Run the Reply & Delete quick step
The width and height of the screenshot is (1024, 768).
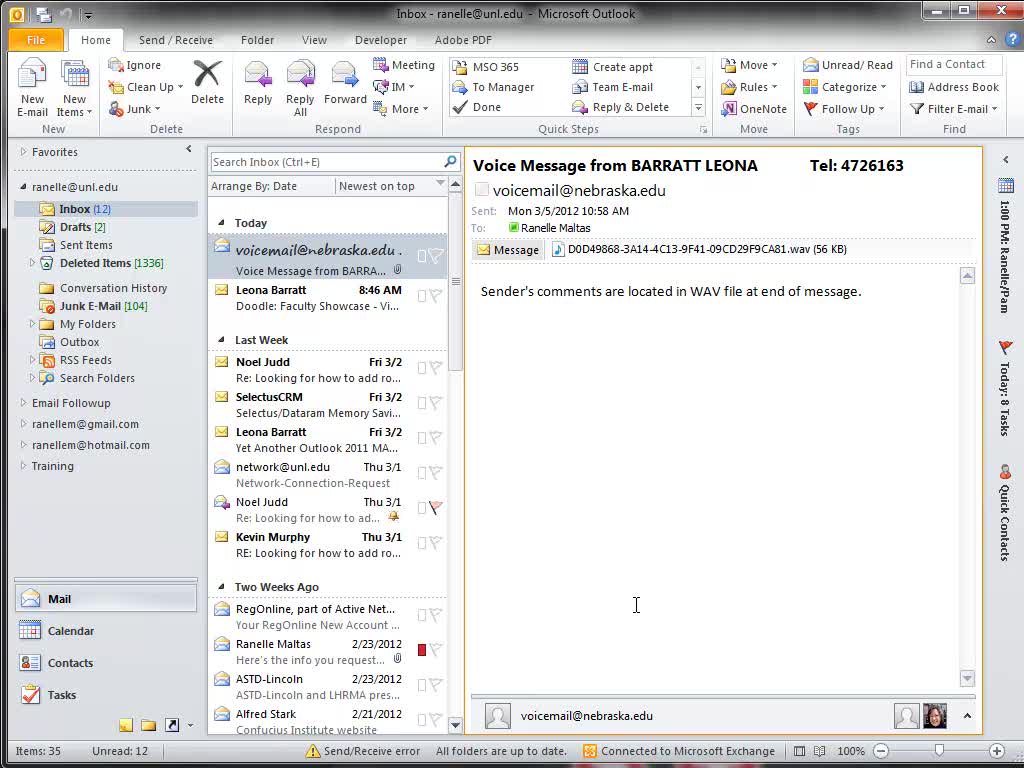pos(620,107)
